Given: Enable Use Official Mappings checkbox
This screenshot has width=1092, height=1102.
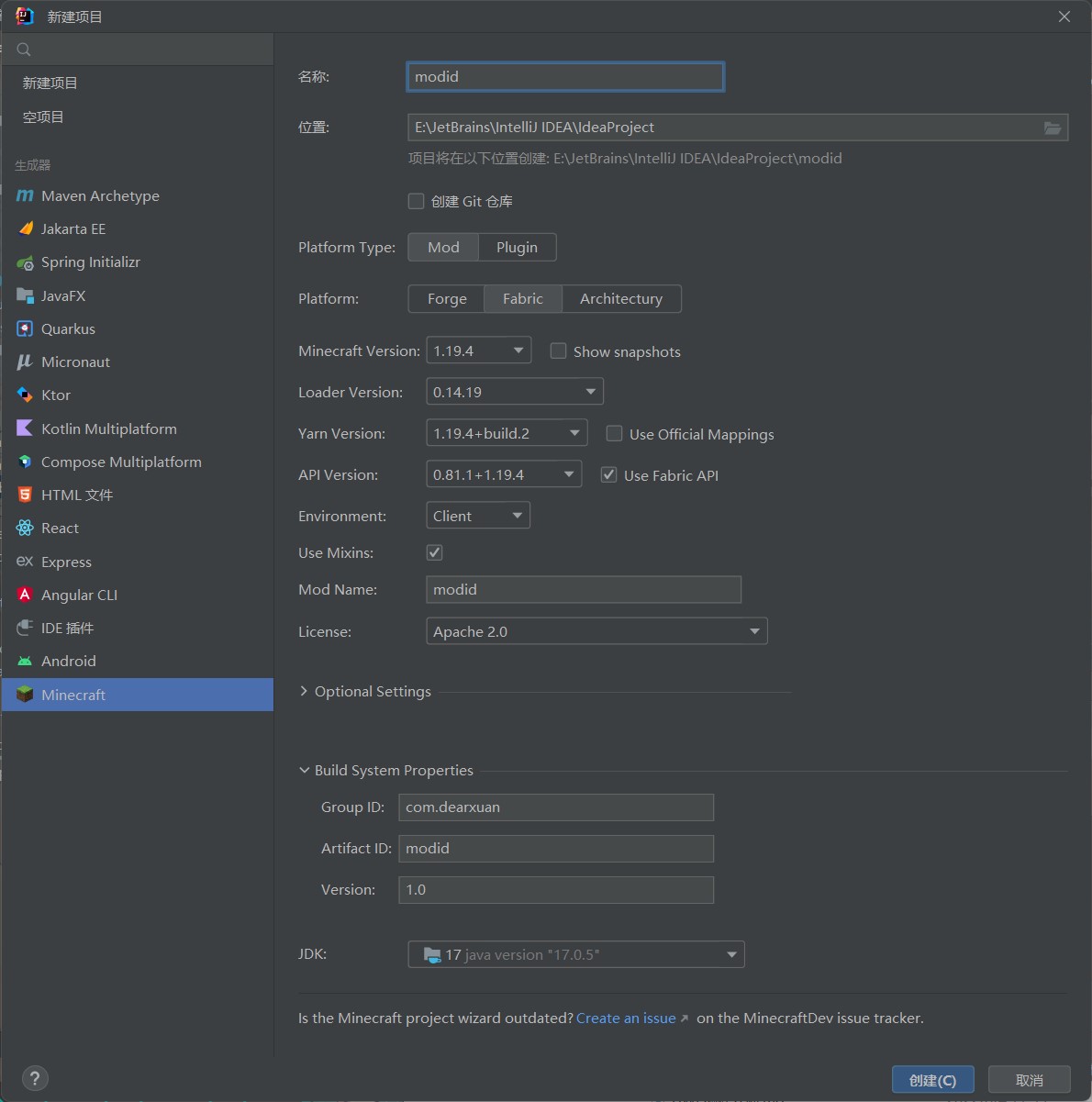Looking at the screenshot, I should [614, 433].
